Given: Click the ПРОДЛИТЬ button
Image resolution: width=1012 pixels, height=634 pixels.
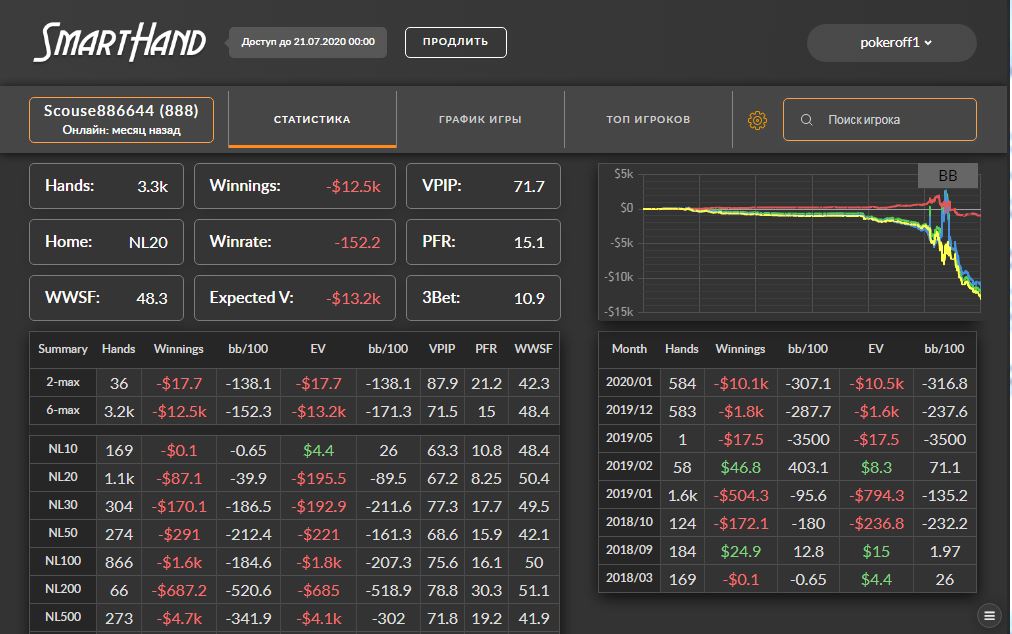Looking at the screenshot, I should (455, 42).
